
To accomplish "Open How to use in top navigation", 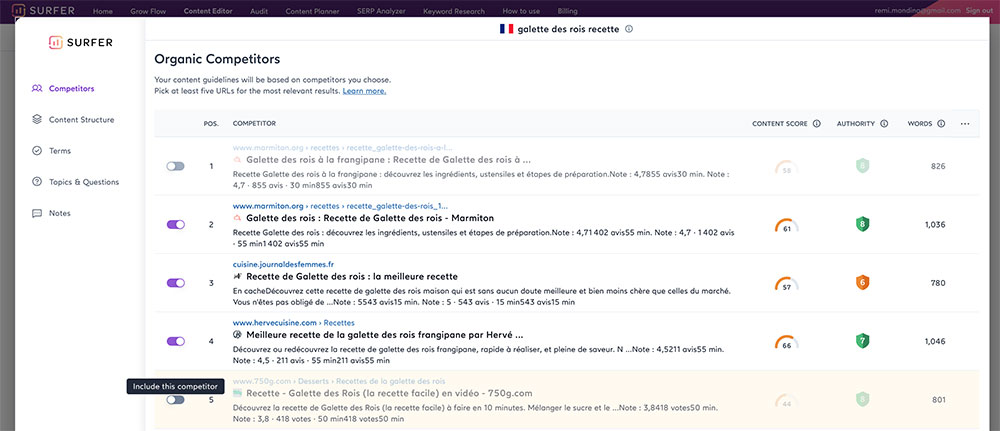I will [x=521, y=11].
